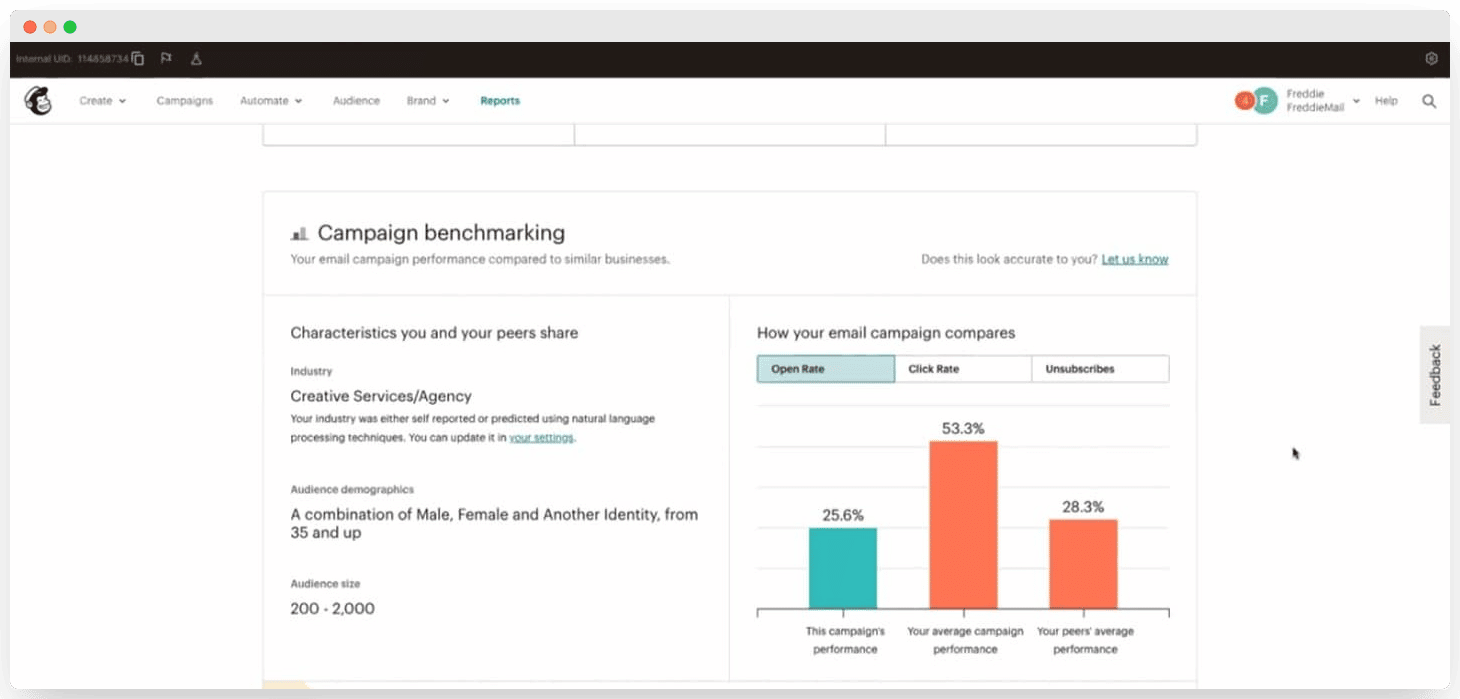Screen dimensions: 1460x699
Task: Click the "Your average campaign performance" axis label
Action: coord(965,640)
